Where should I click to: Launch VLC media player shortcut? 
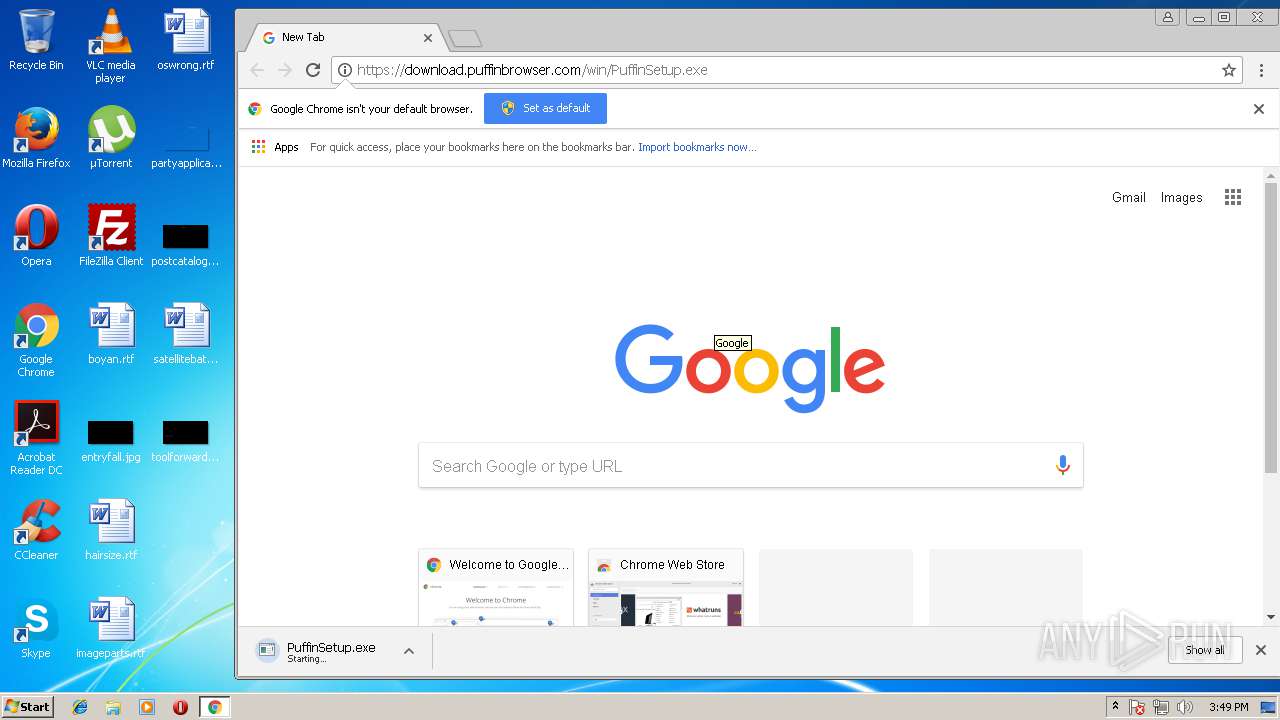click(110, 45)
